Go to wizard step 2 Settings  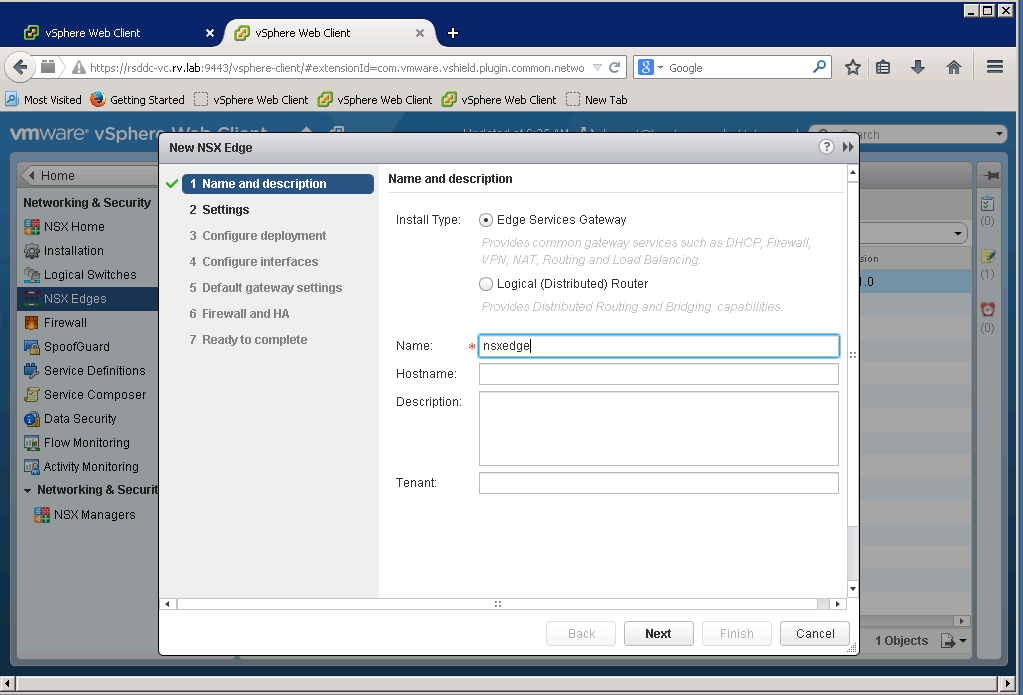click(x=225, y=210)
